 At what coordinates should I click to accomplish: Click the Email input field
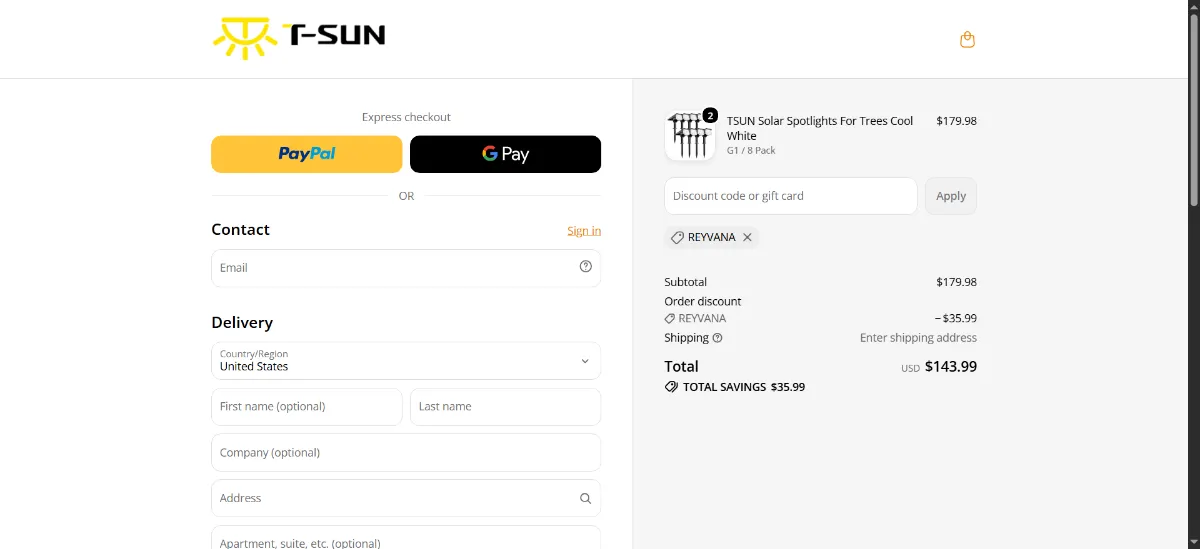(x=406, y=268)
